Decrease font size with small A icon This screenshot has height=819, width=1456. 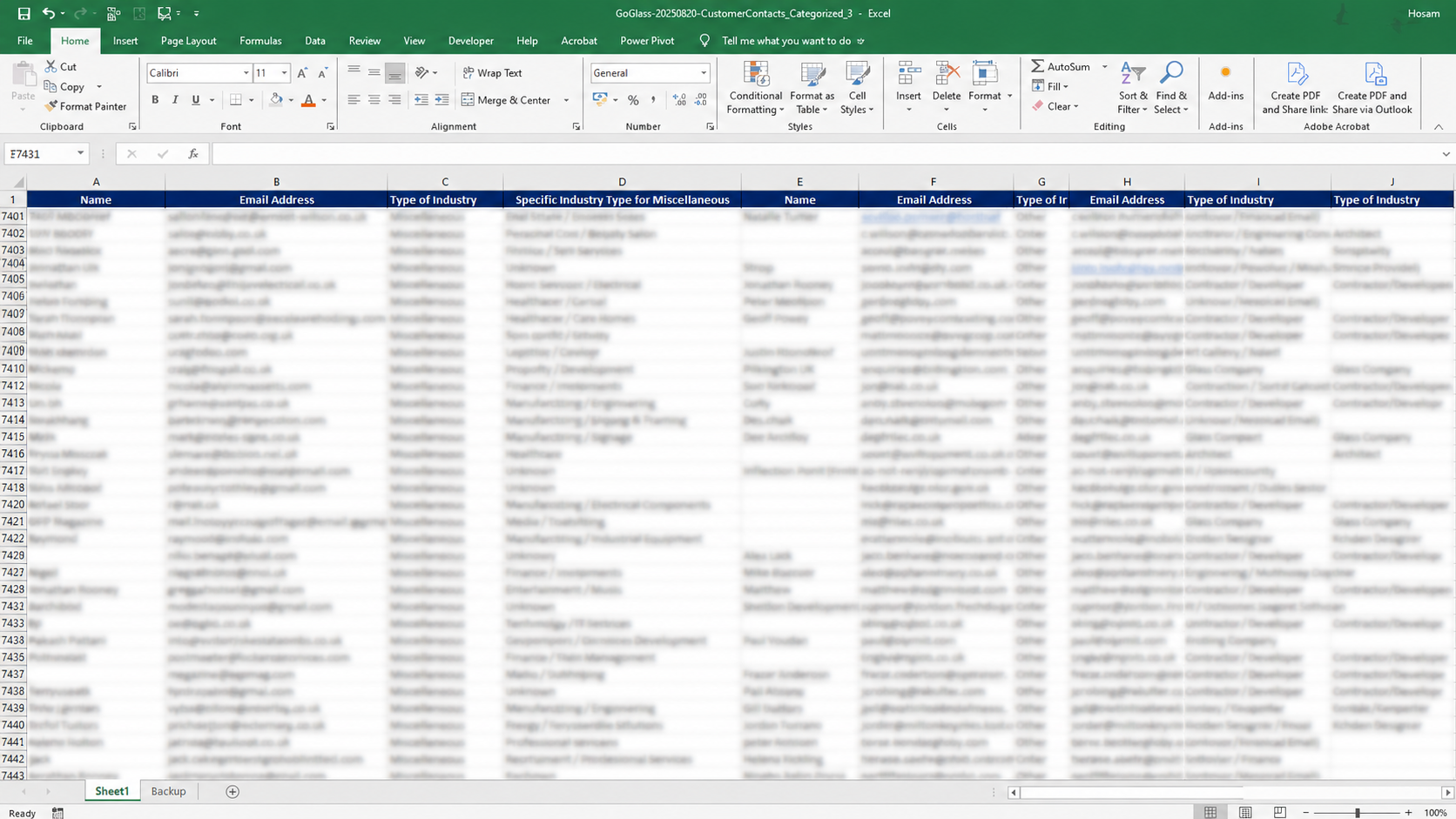click(x=322, y=73)
